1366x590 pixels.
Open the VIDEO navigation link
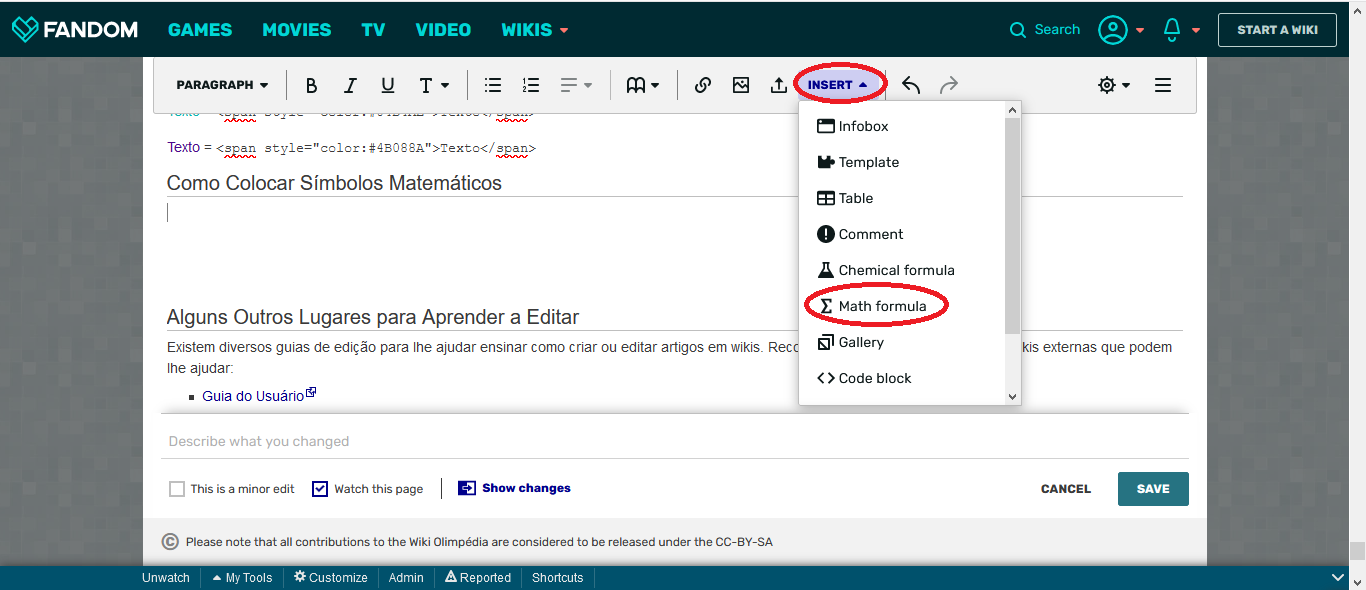click(443, 30)
